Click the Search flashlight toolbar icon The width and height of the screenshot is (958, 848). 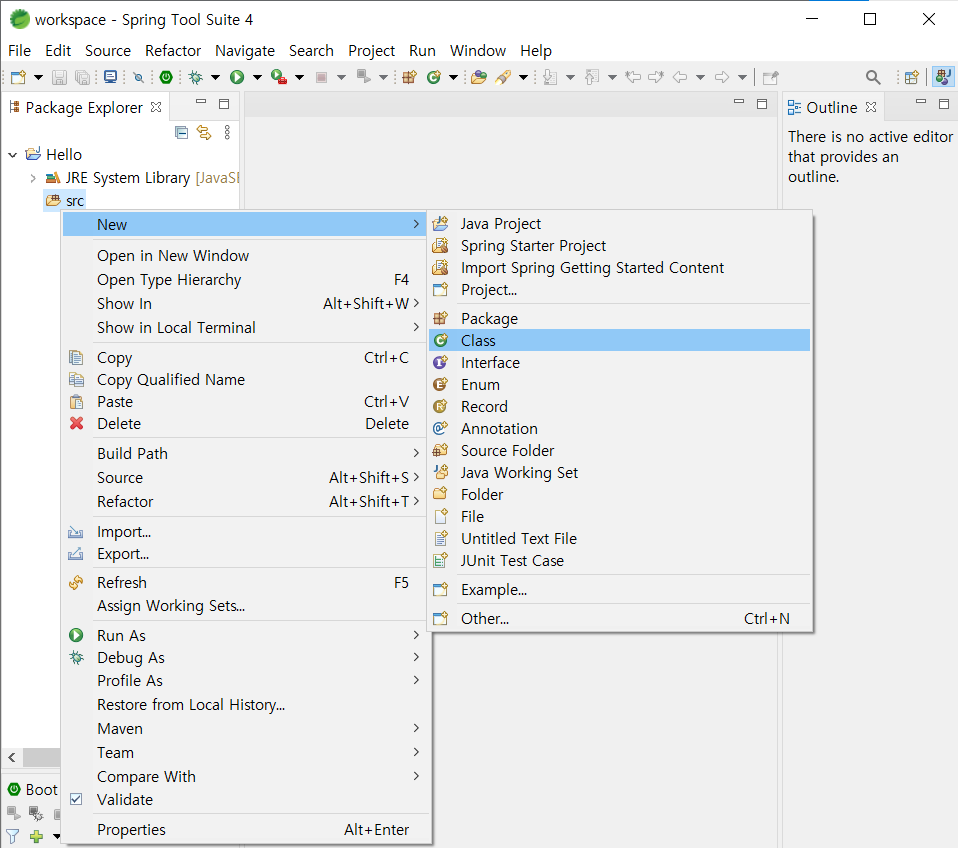503,77
